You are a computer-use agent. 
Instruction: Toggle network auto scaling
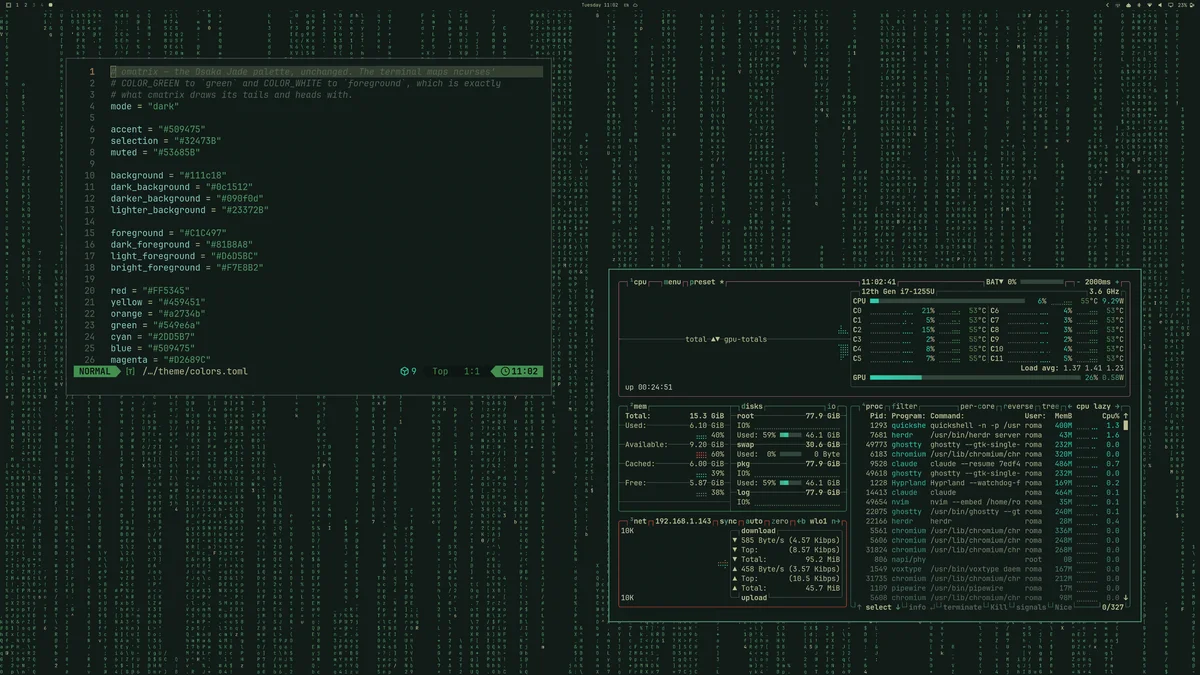(754, 521)
